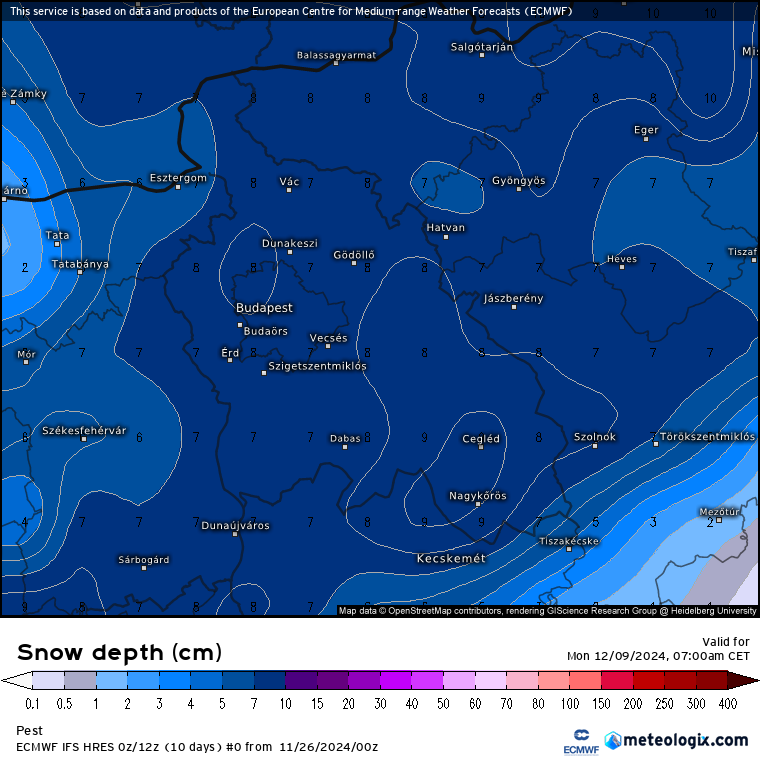
Task: Click the ECMWF logo at bottom right
Action: (580, 742)
